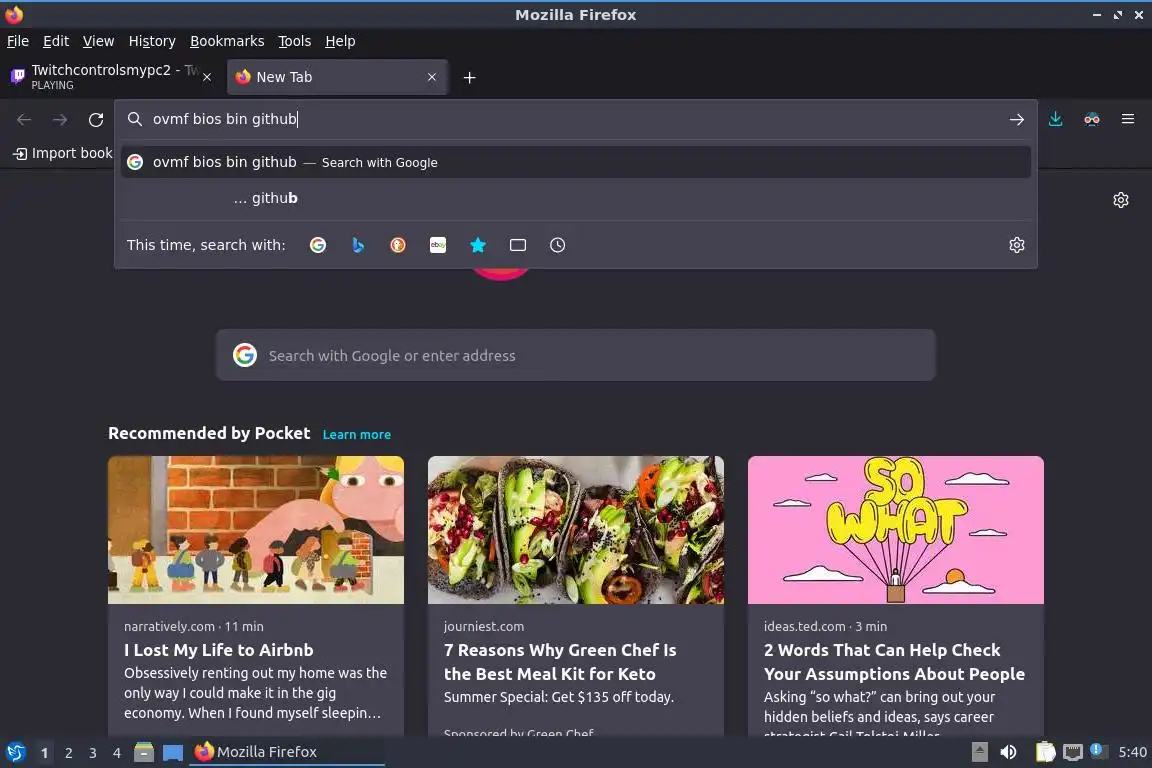
Task: Click the glasses extension icon in the toolbar
Action: point(1092,119)
